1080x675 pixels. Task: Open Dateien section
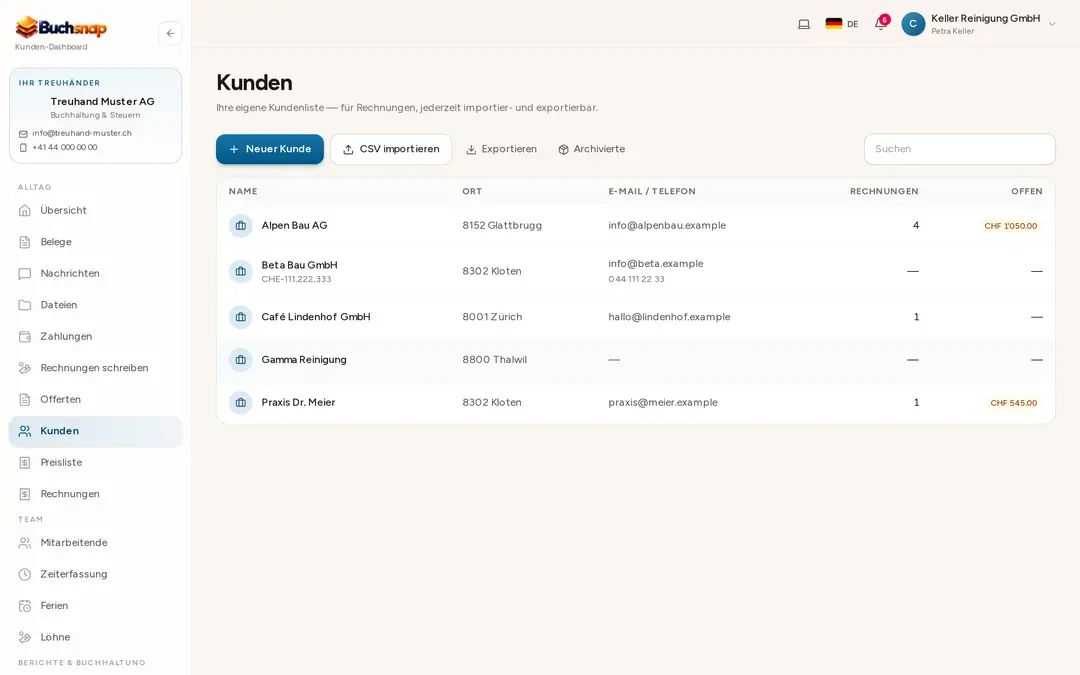(96, 305)
